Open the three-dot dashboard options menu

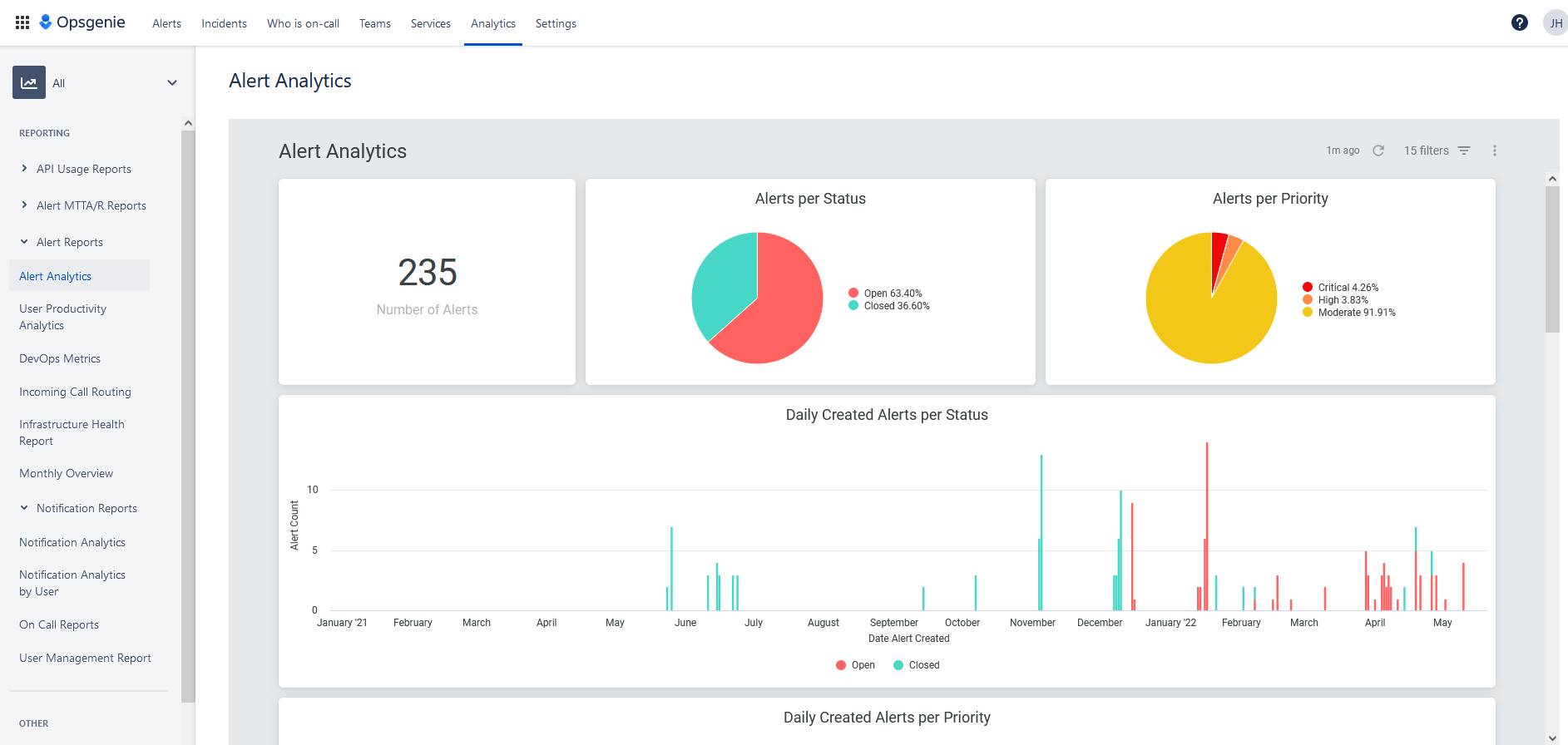pyautogui.click(x=1494, y=150)
